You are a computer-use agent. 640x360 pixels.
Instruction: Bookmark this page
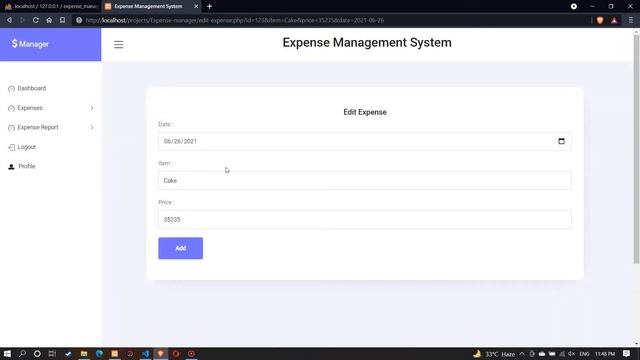(x=62, y=20)
